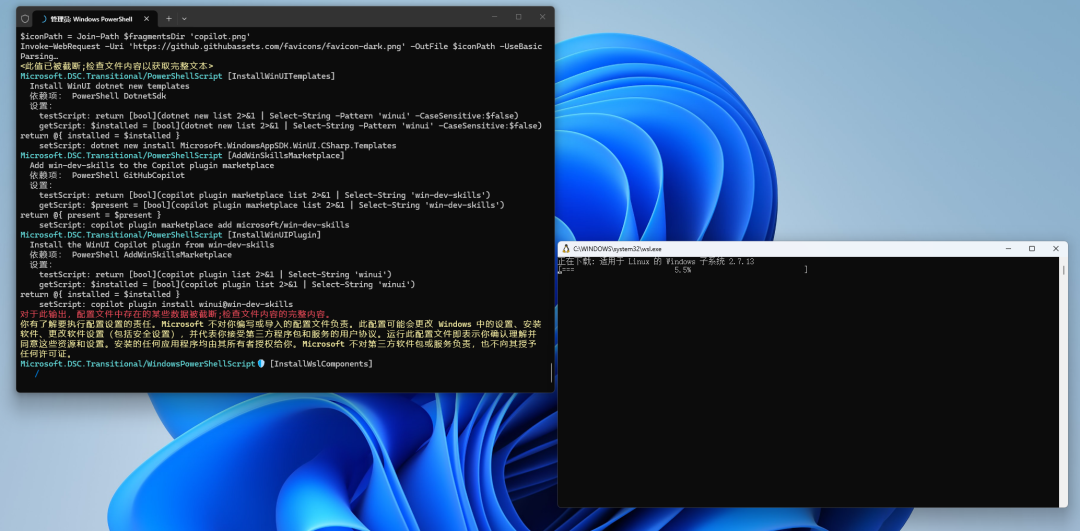Click the [InstallWinUIPlugin] resource line

[x=171, y=235]
